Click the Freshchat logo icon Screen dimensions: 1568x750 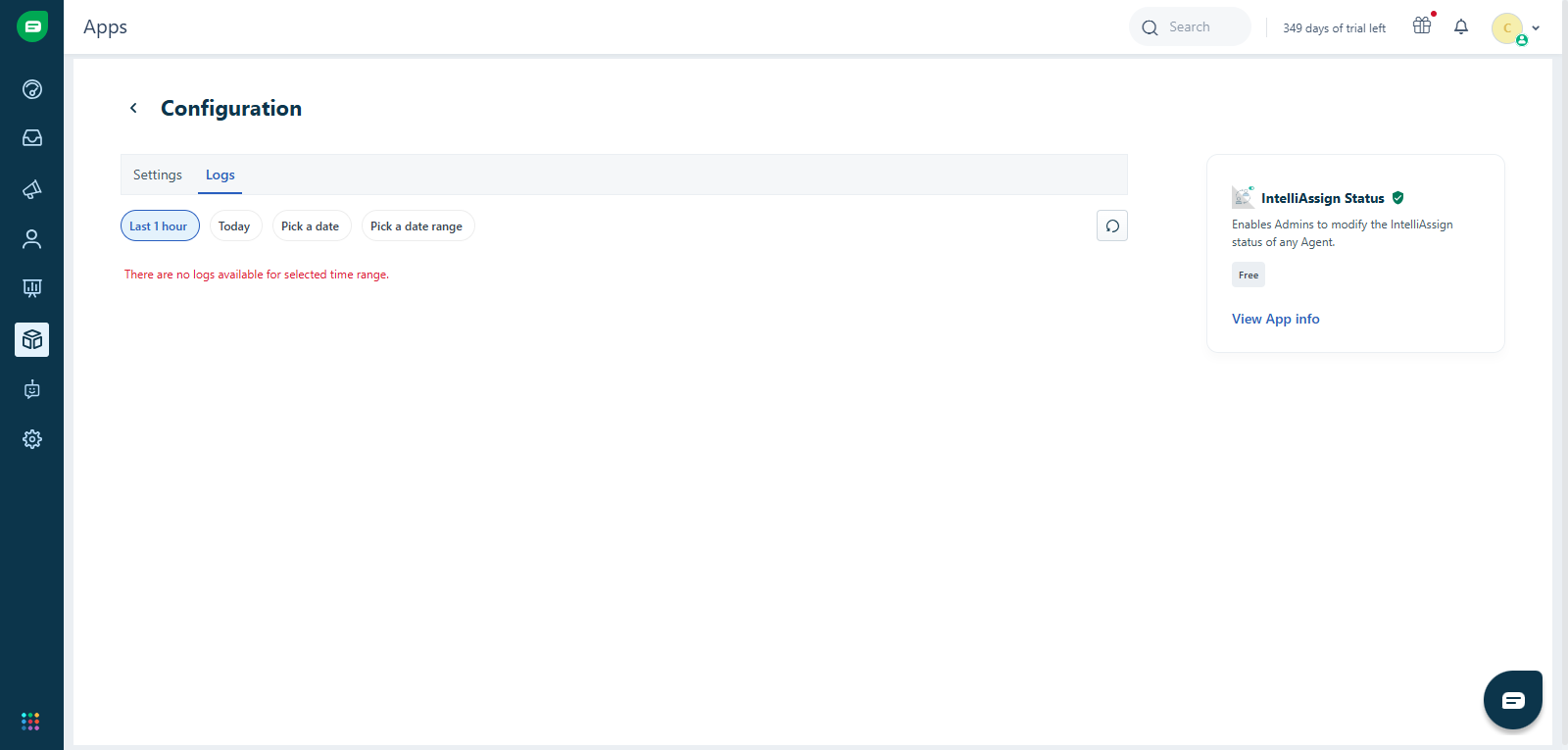(x=32, y=26)
